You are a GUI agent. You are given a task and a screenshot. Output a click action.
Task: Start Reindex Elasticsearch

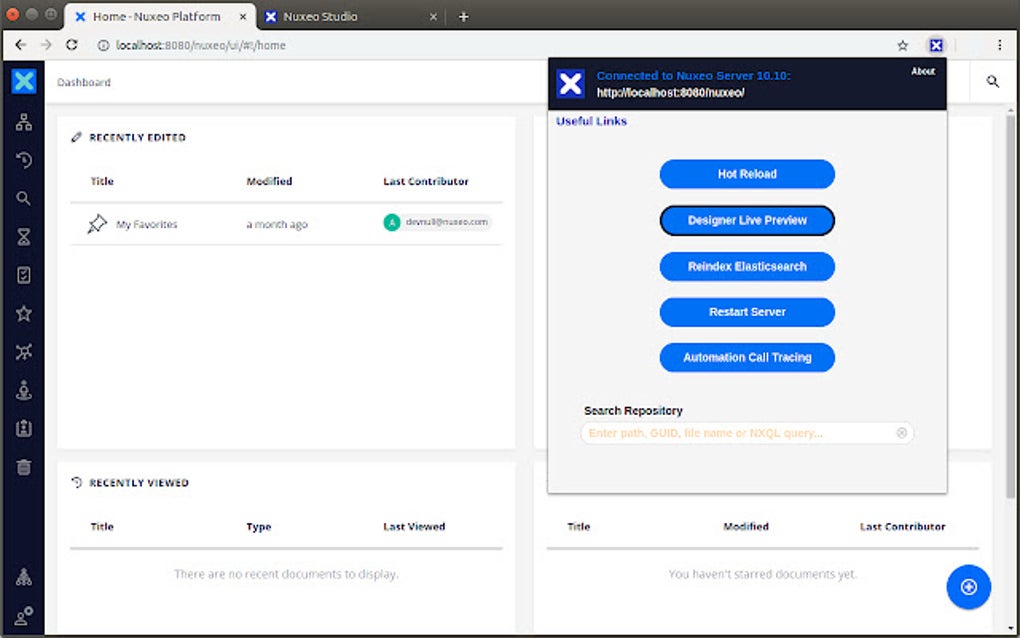point(746,266)
